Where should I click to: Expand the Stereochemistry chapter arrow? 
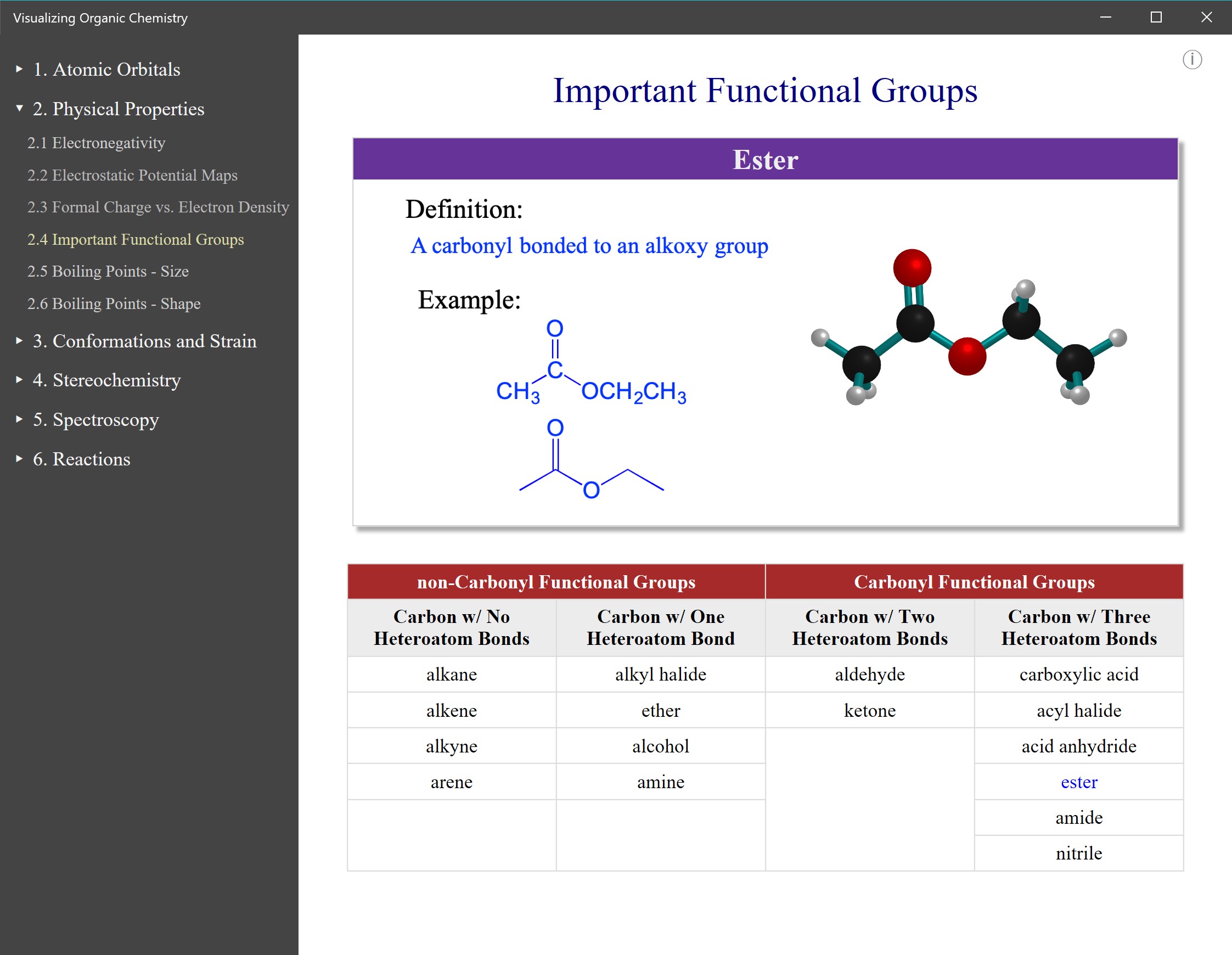pos(19,380)
